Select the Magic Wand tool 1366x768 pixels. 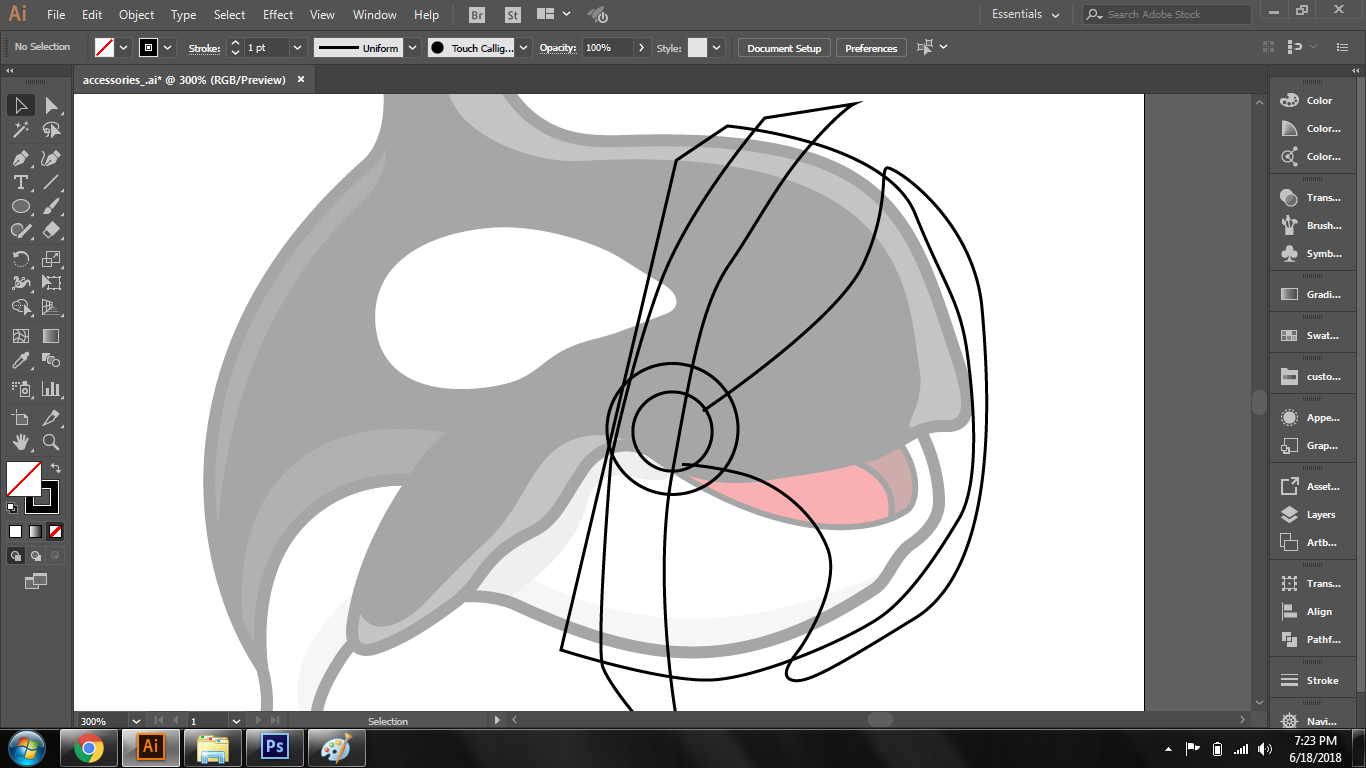[x=20, y=130]
